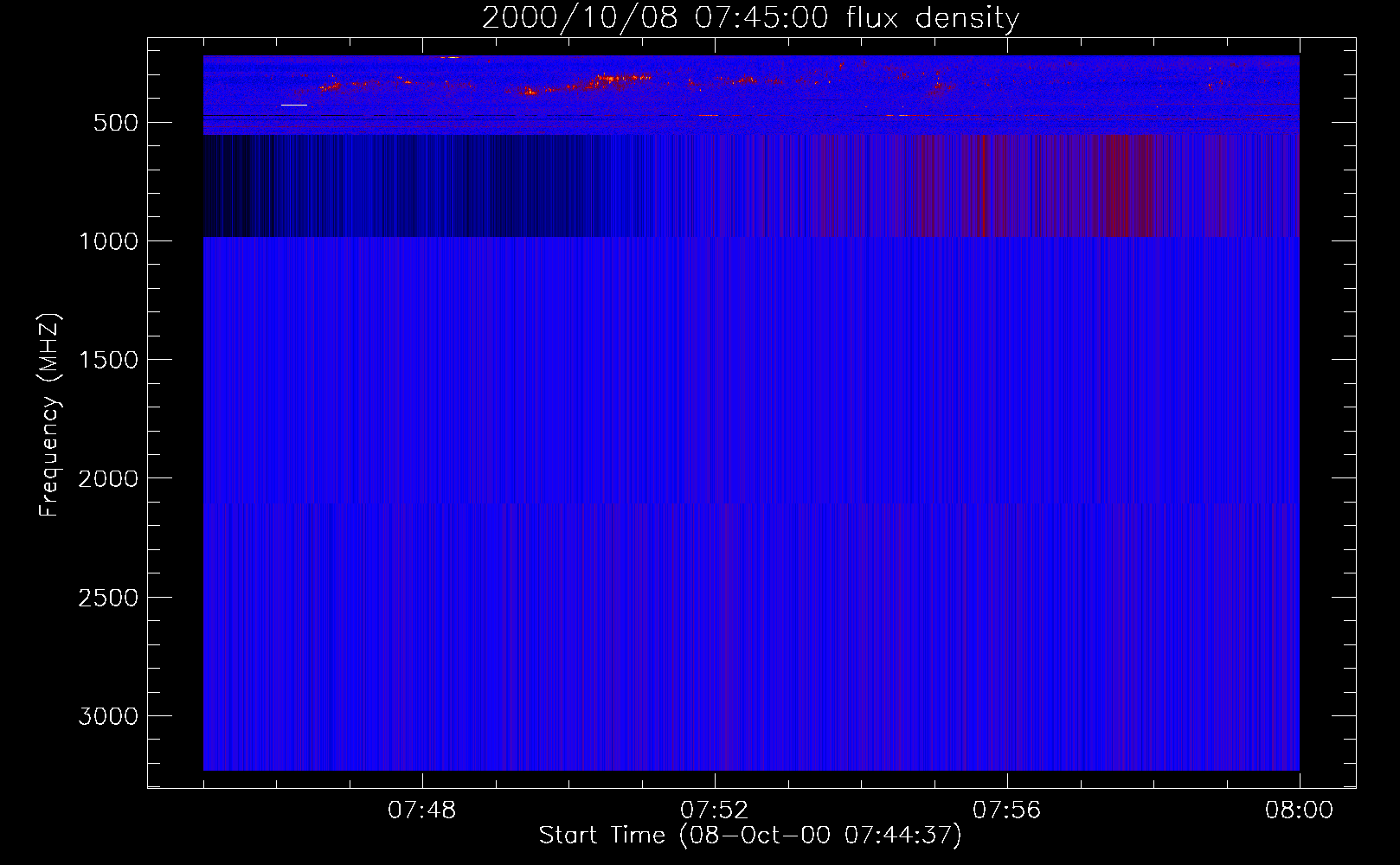Image resolution: width=1400 pixels, height=865 pixels.
Task: Click the 500 frequency tick label
Action: coord(116,123)
